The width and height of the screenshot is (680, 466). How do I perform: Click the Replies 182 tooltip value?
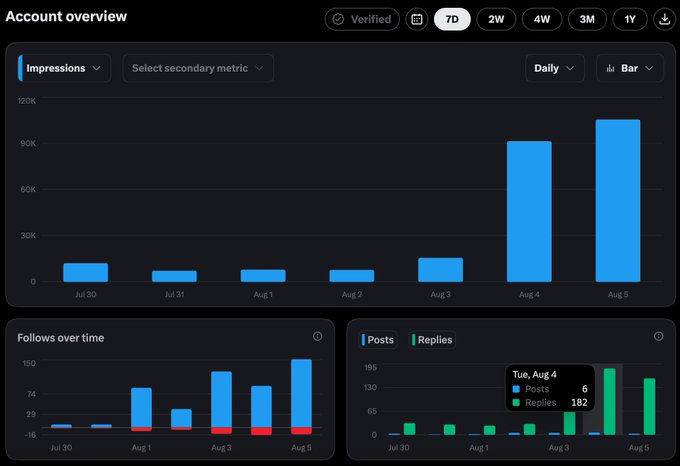click(x=579, y=403)
